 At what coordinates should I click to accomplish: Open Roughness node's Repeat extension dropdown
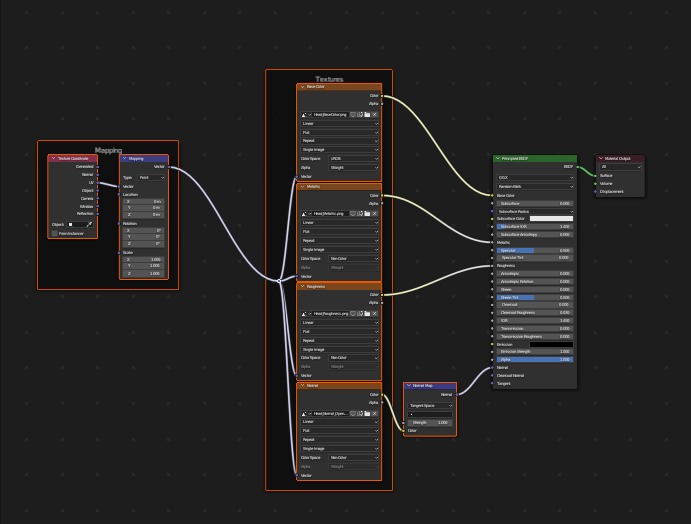[340, 341]
